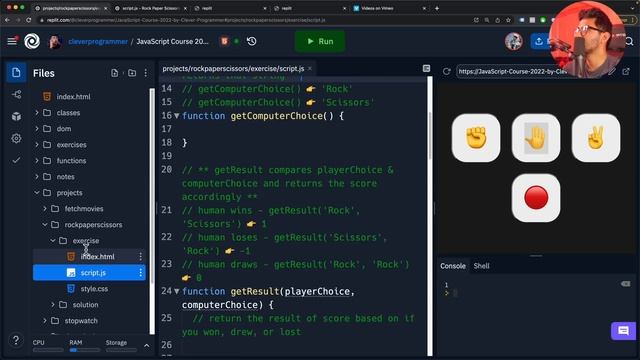Click the Rock fist button
This screenshot has width=640, height=360.
476,138
